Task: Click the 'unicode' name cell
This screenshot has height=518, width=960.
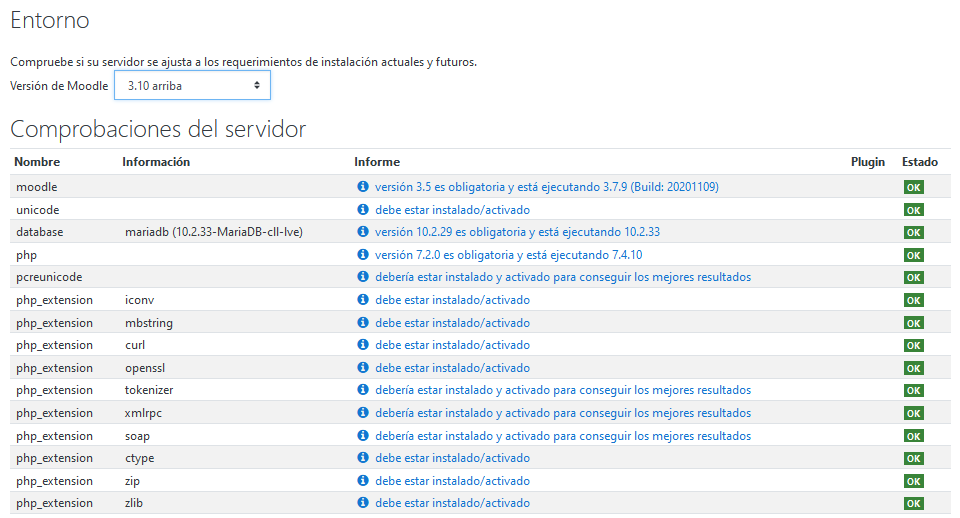Action: pyautogui.click(x=37, y=209)
